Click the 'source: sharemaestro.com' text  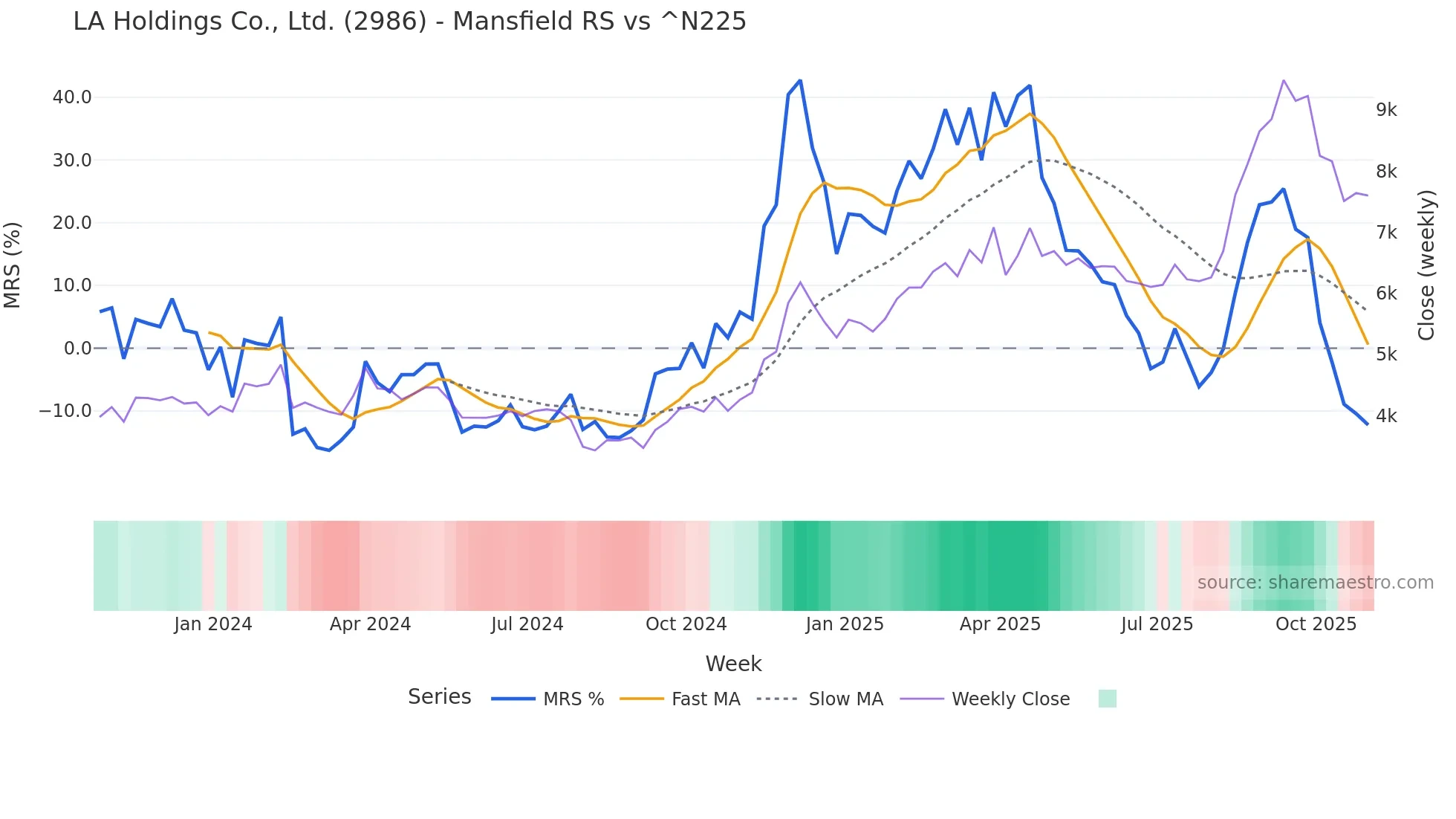(1316, 583)
